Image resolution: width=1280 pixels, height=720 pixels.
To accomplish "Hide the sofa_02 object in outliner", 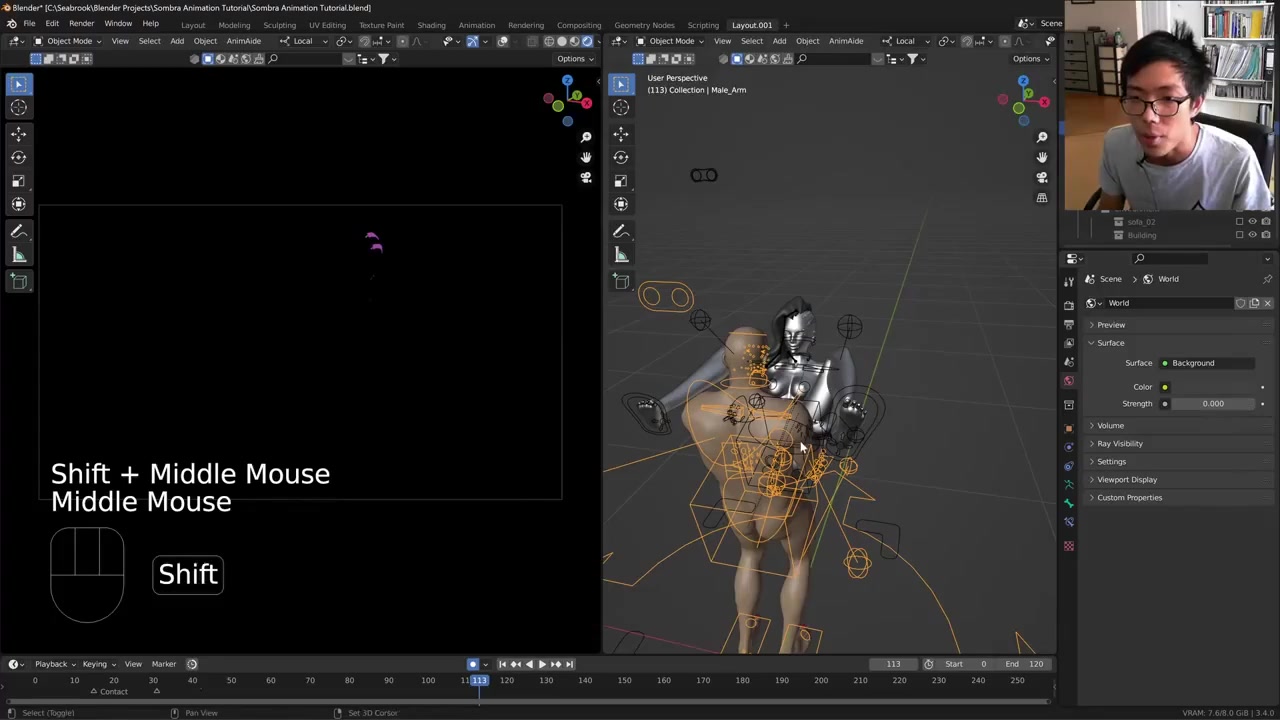I will pyautogui.click(x=1252, y=222).
